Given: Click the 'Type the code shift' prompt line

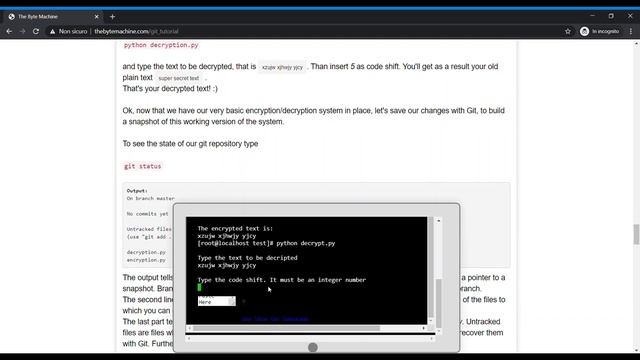Looking at the screenshot, I should [x=282, y=280].
